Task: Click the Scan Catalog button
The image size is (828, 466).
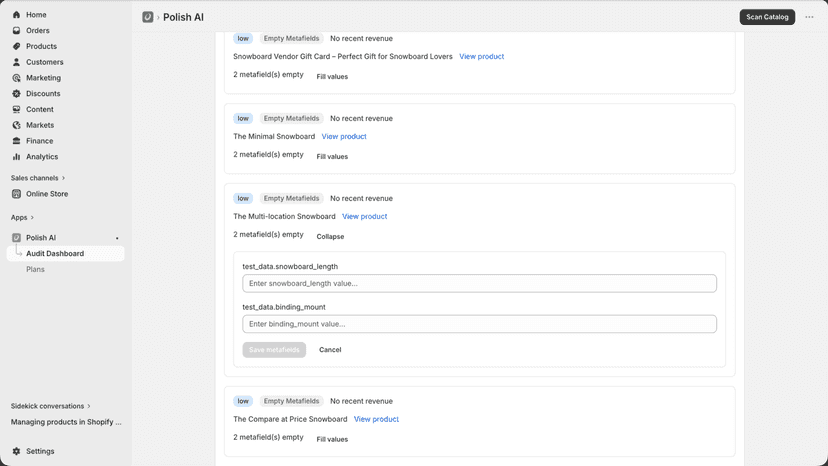Action: (x=767, y=17)
